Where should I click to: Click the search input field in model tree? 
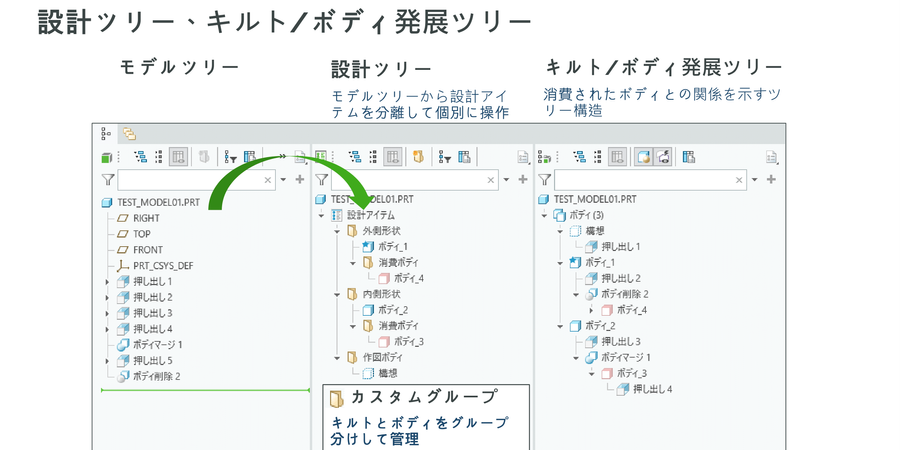(190, 180)
